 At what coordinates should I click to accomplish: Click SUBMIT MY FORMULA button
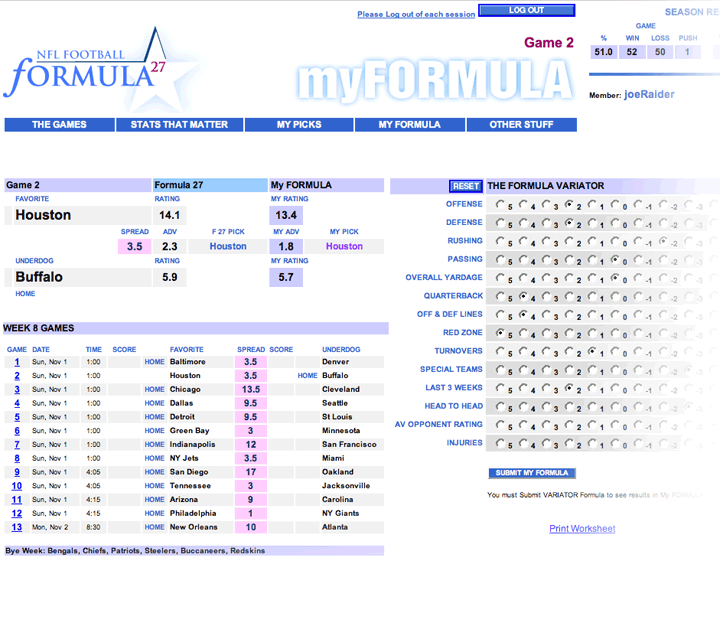[x=532, y=473]
